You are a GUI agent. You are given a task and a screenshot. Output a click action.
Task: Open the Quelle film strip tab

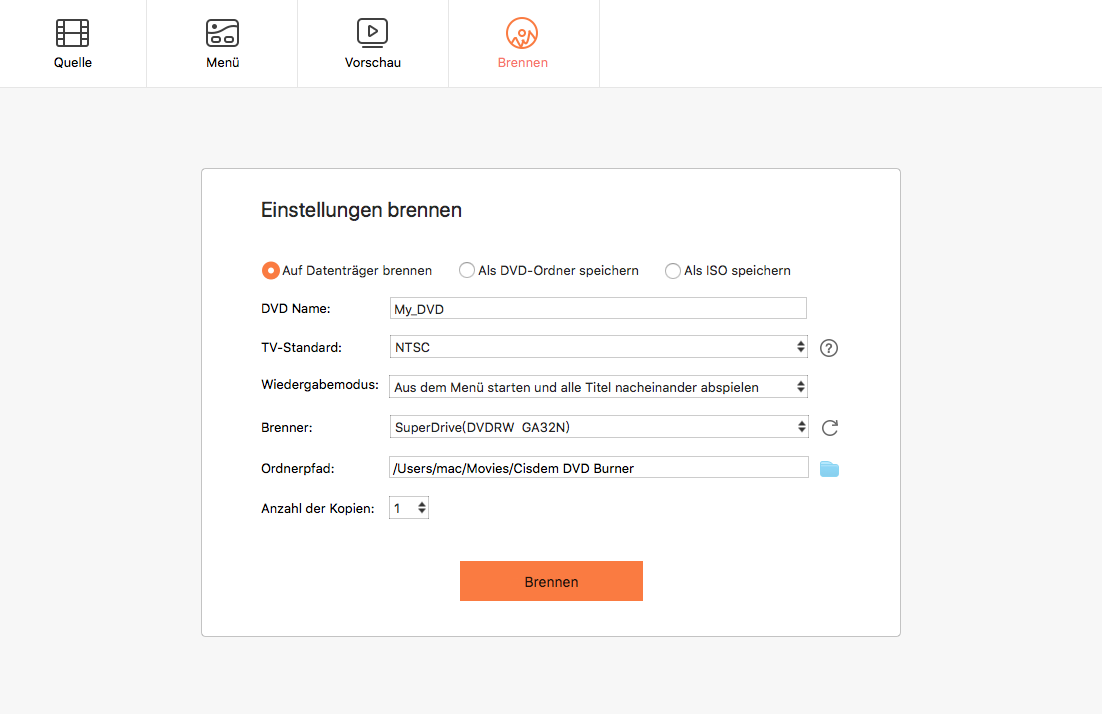(x=72, y=44)
